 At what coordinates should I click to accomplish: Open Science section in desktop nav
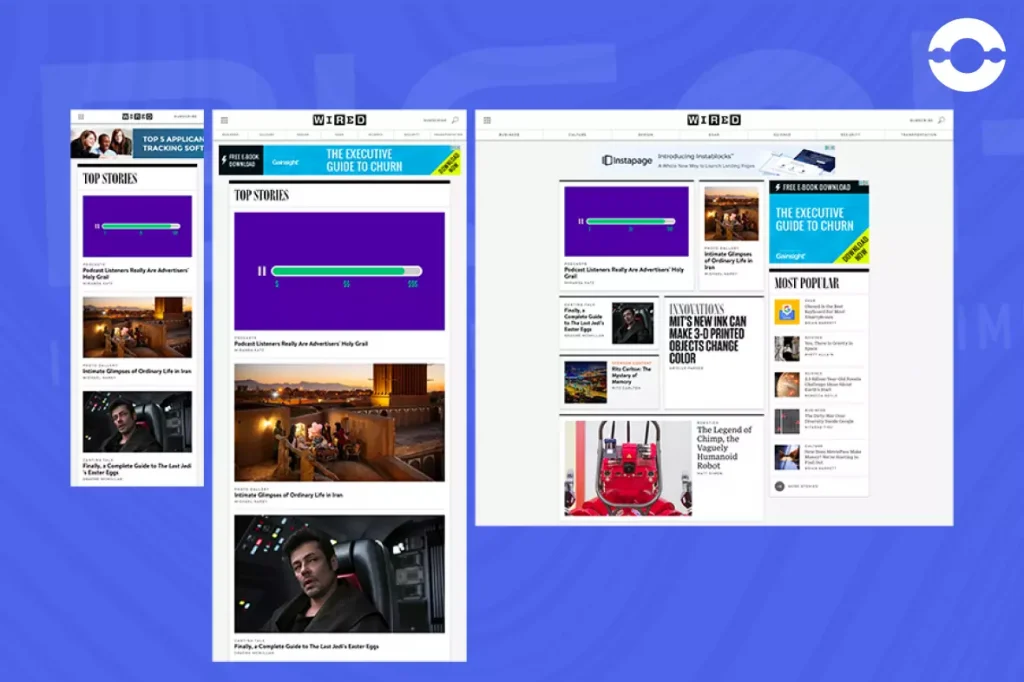(x=782, y=135)
